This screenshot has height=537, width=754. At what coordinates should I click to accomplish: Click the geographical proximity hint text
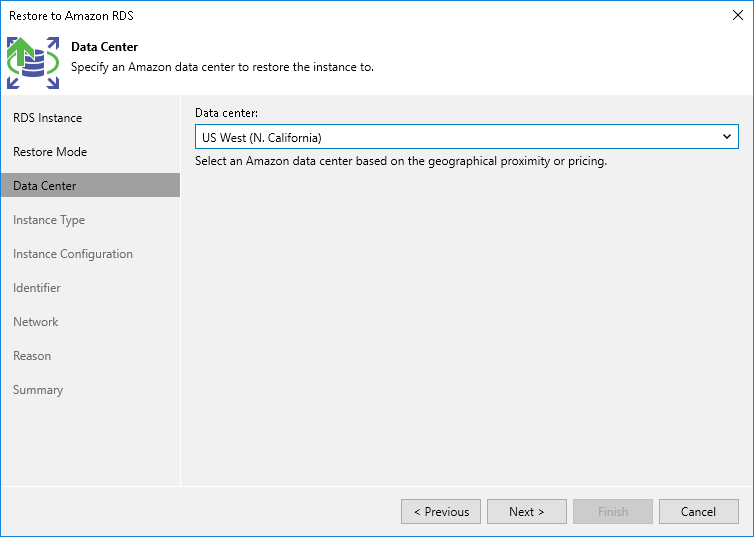point(401,161)
